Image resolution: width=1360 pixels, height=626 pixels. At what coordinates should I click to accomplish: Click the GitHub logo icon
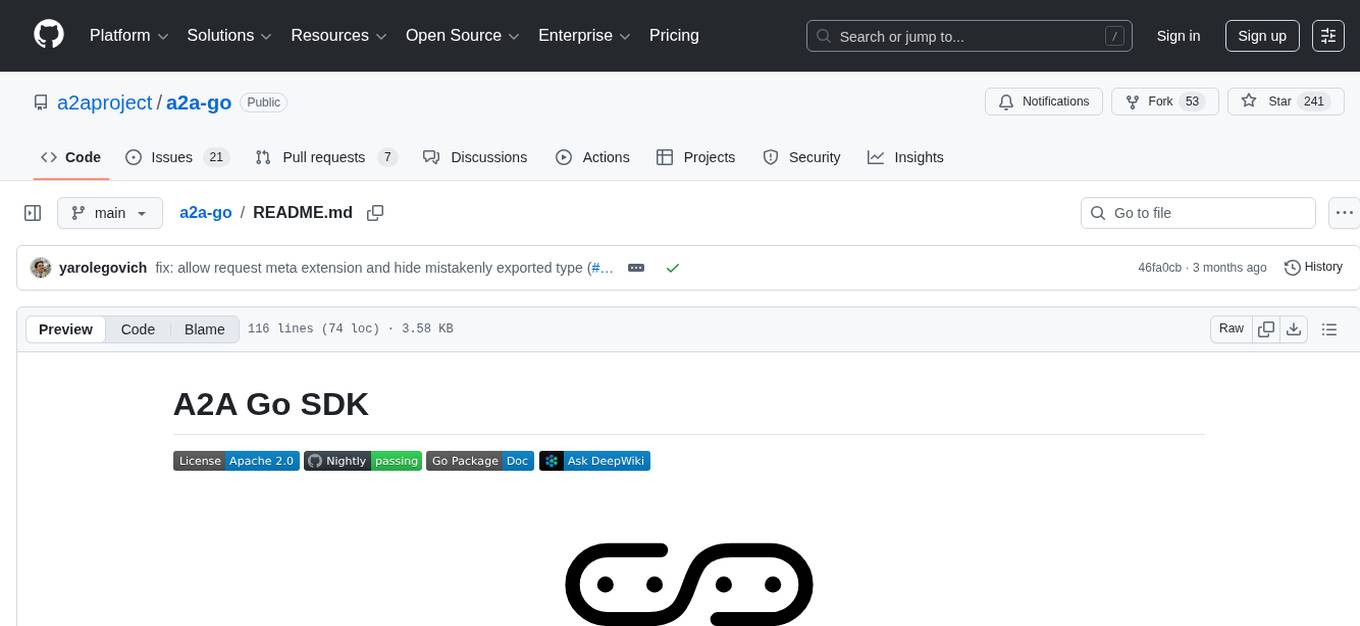tap(49, 35)
